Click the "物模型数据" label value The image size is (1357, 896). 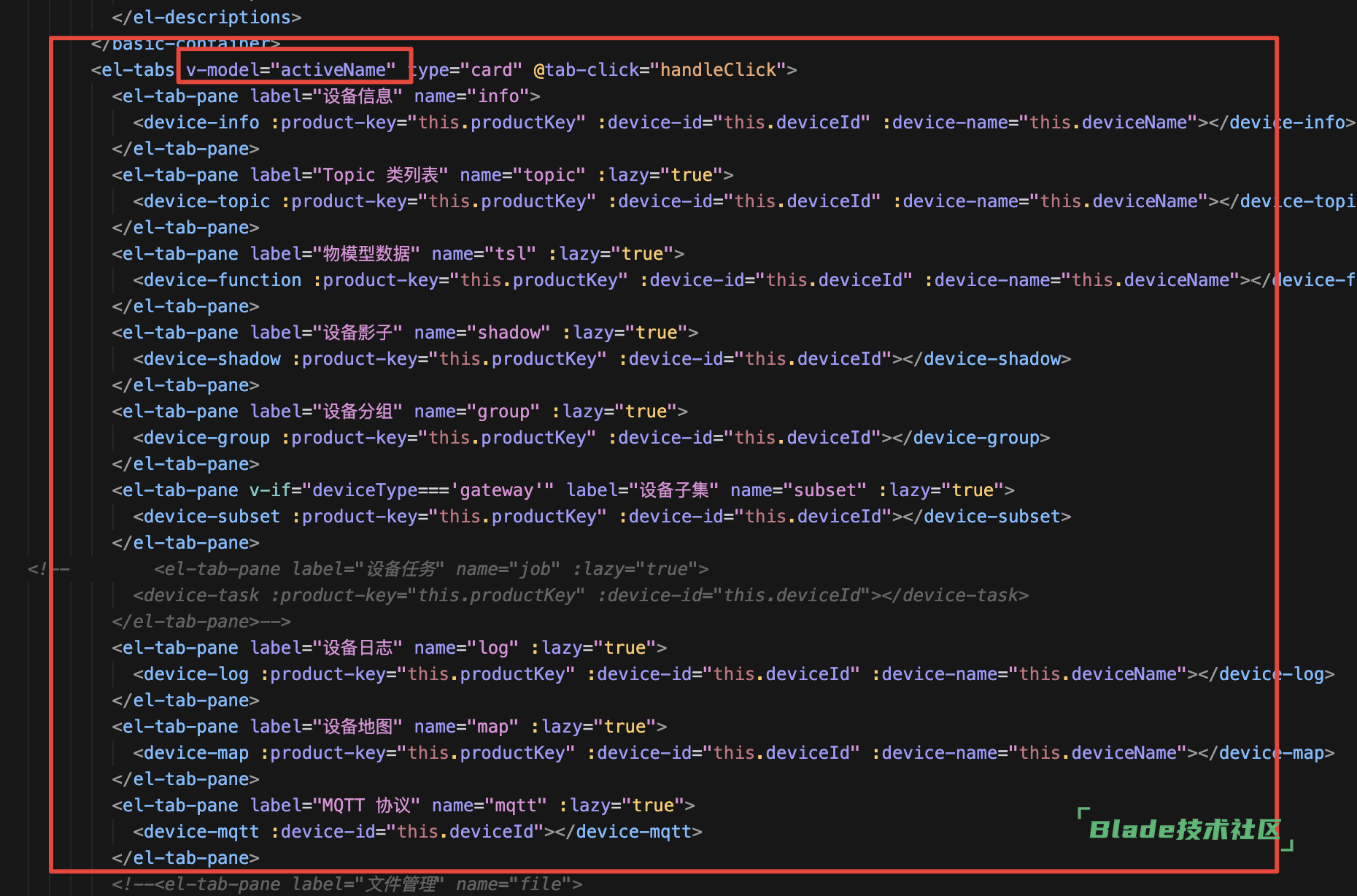[366, 254]
